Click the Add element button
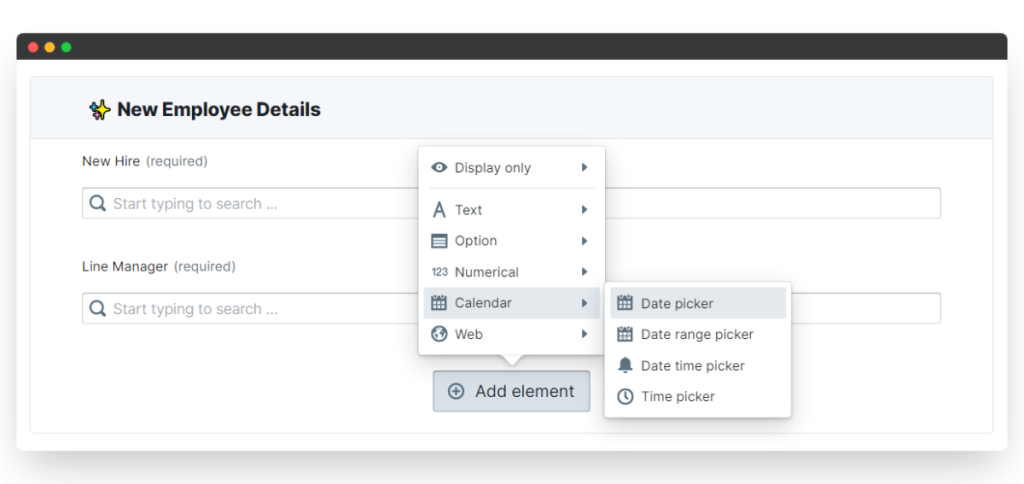The image size is (1024, 484). pyautogui.click(x=511, y=391)
